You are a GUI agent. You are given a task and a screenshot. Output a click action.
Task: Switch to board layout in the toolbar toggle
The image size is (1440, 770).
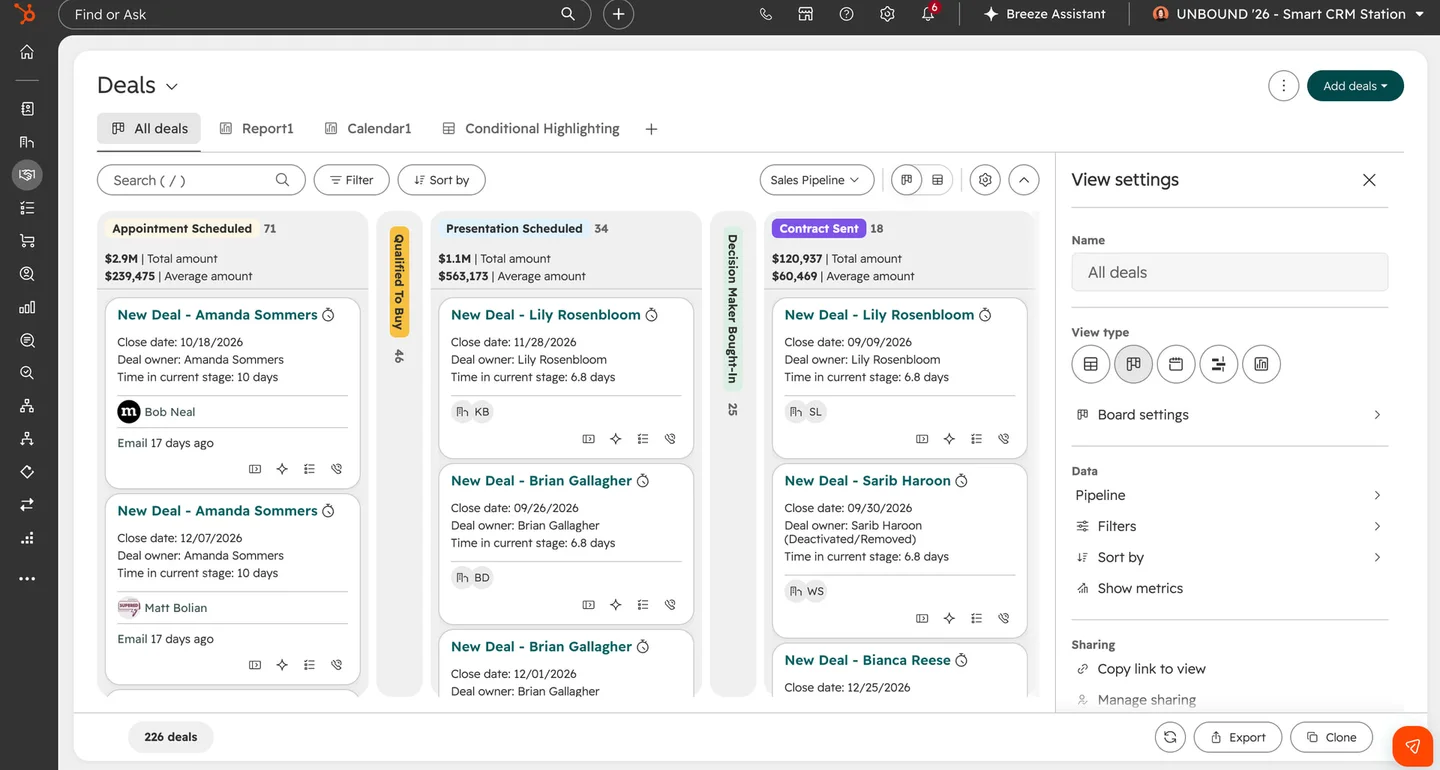pyautogui.click(x=907, y=180)
